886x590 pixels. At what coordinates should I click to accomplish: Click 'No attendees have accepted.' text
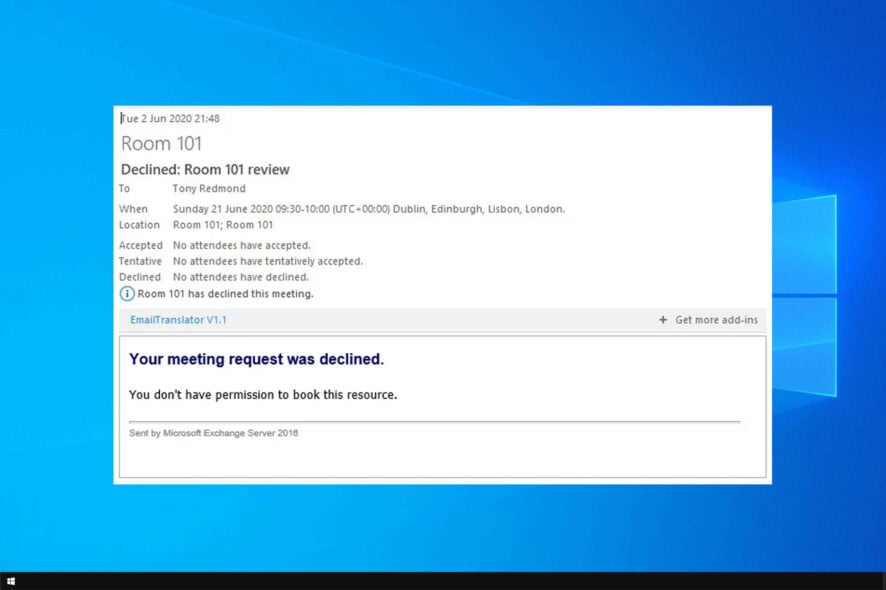(242, 245)
